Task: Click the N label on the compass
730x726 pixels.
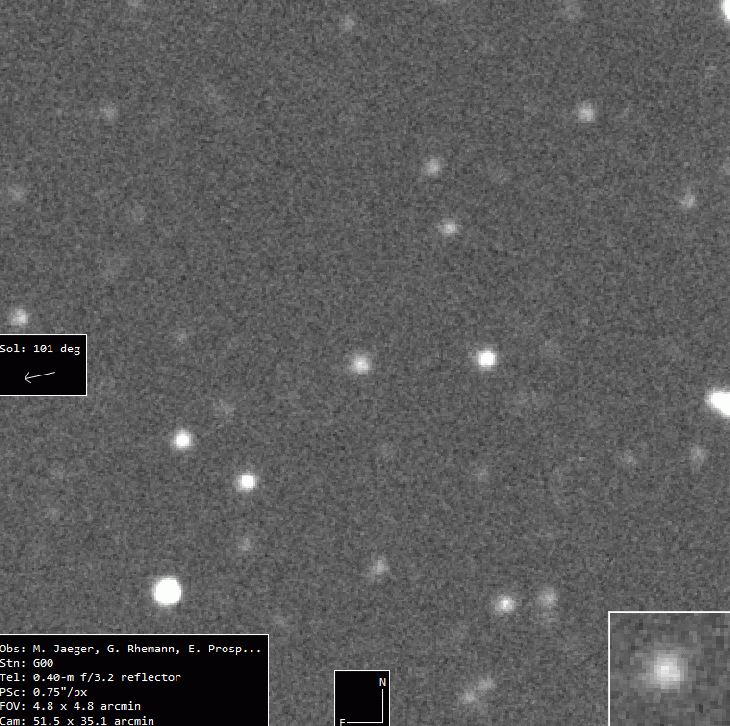Action: pos(382,682)
